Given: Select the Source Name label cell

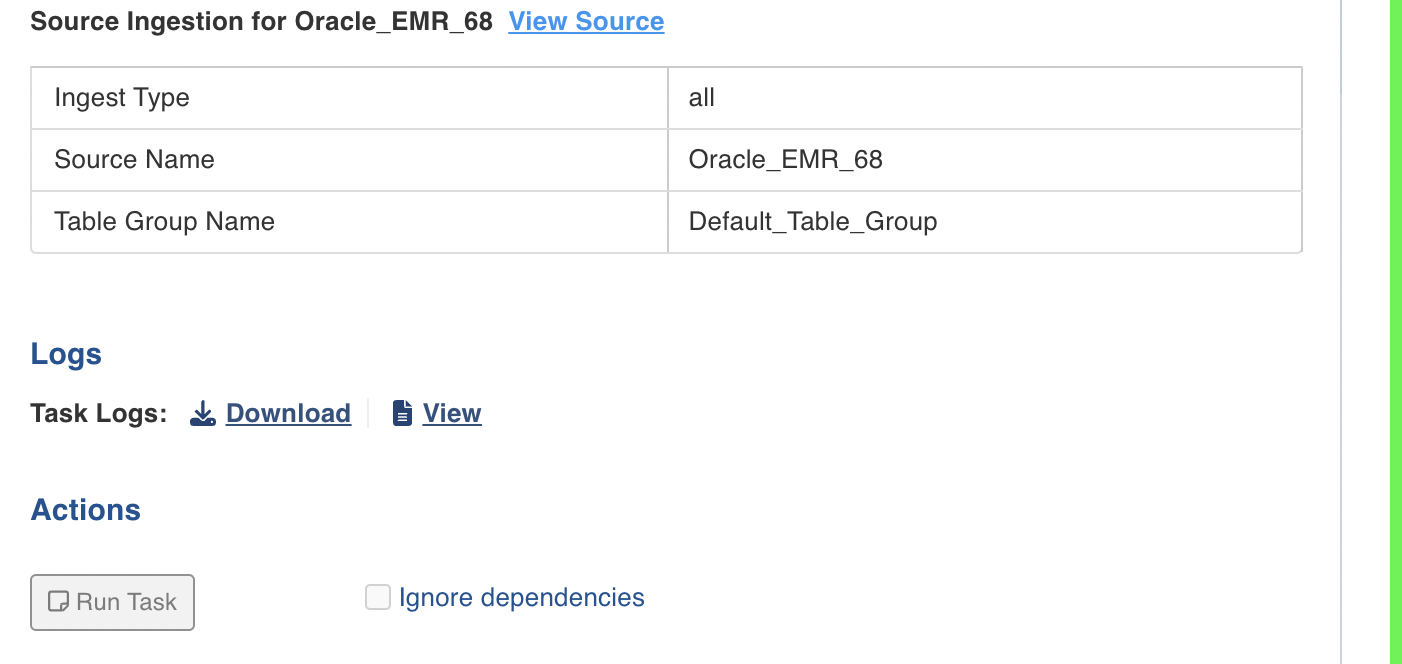Looking at the screenshot, I should tap(350, 160).
